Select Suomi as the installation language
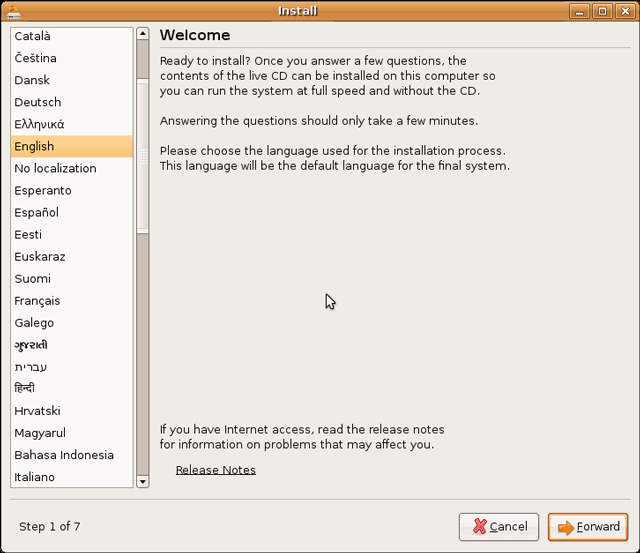 (32, 278)
